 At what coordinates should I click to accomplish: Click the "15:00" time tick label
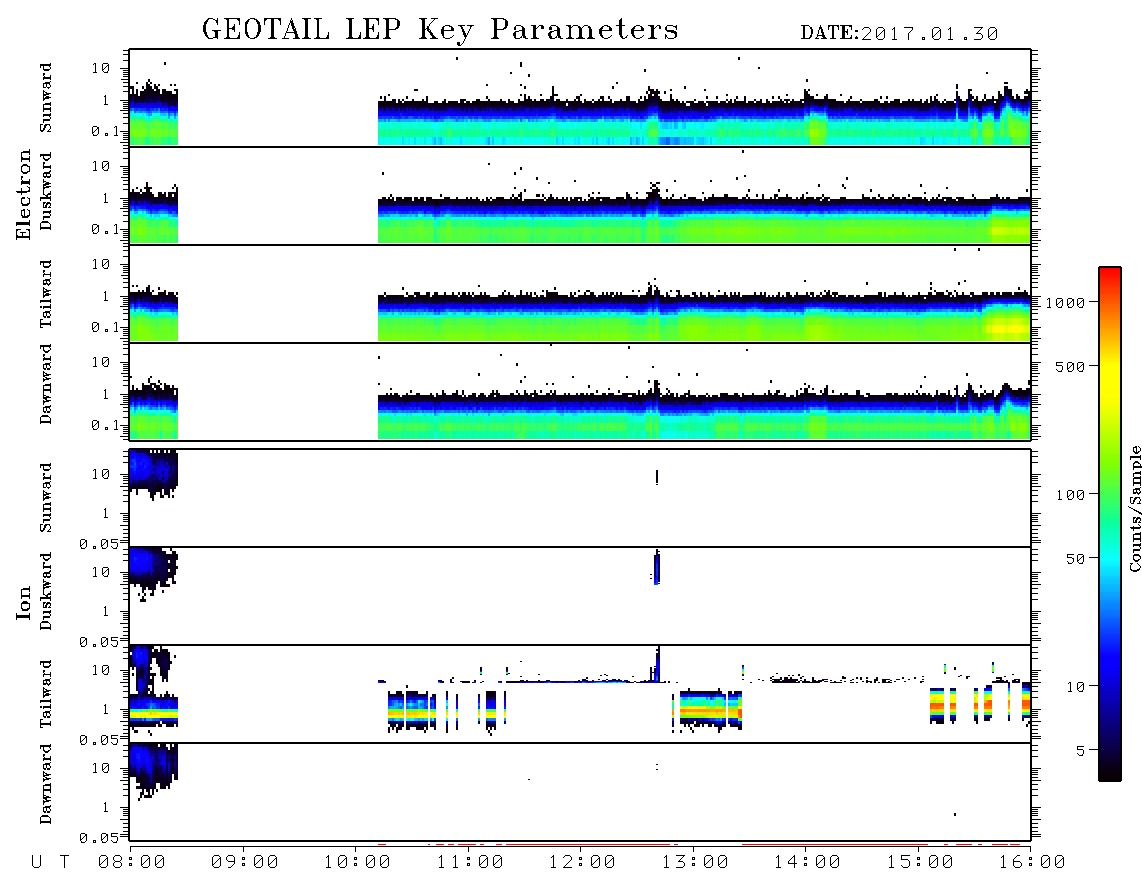coord(920,863)
